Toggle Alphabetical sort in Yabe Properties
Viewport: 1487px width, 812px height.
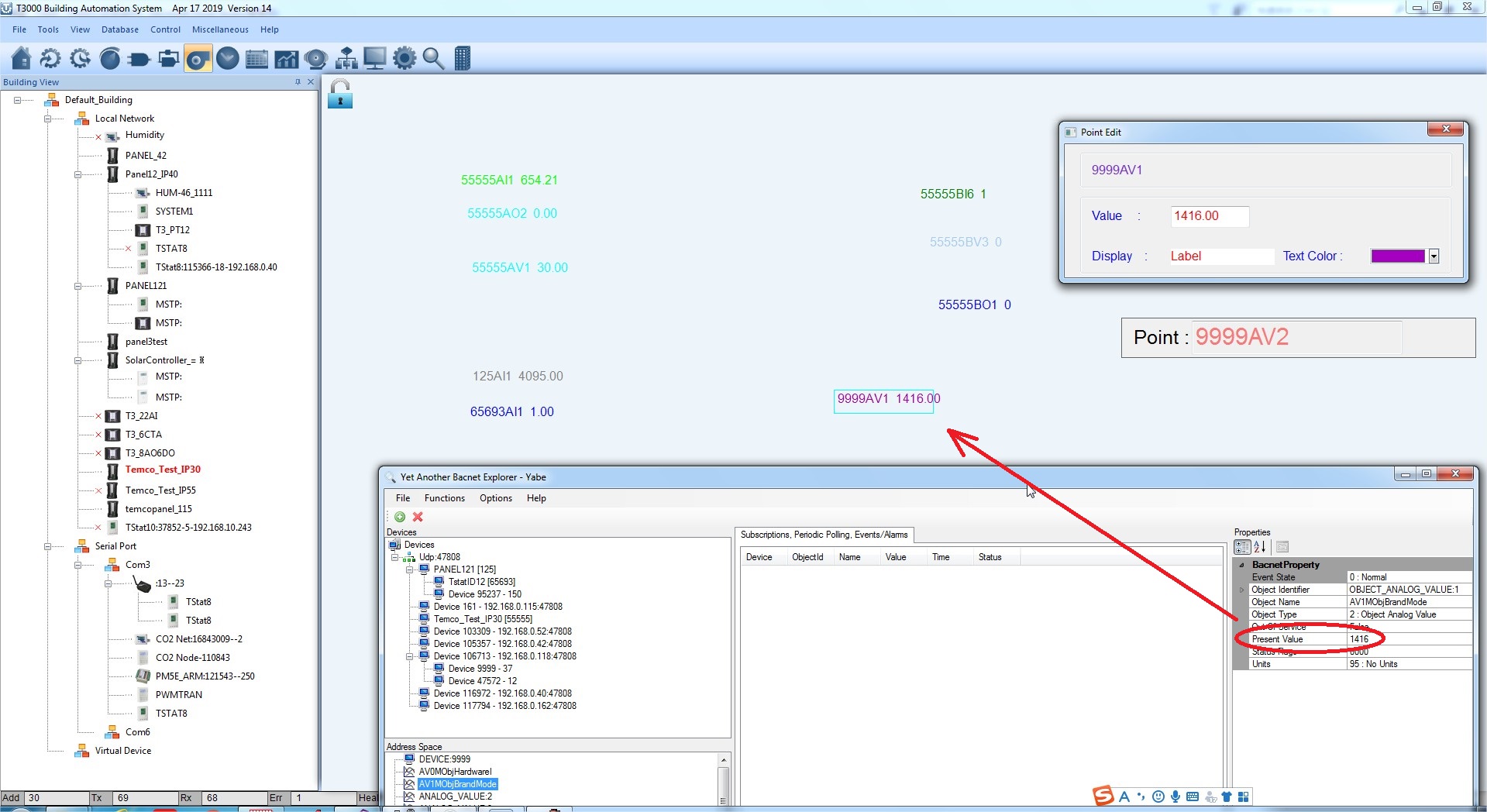click(x=1260, y=547)
